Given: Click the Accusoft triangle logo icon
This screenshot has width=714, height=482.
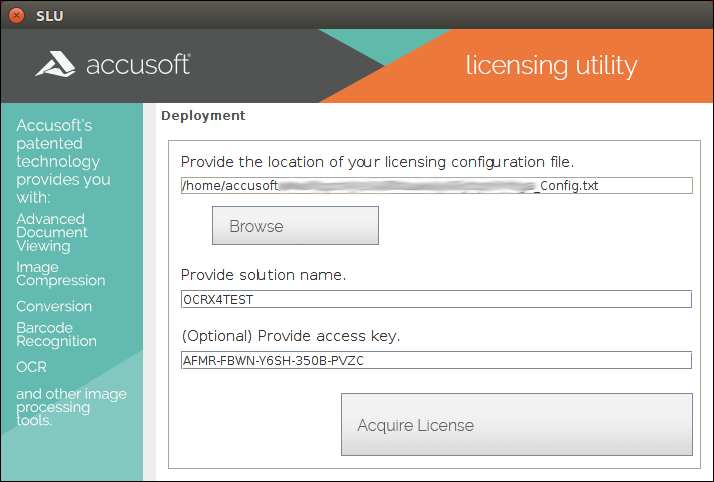Looking at the screenshot, I should coord(56,65).
